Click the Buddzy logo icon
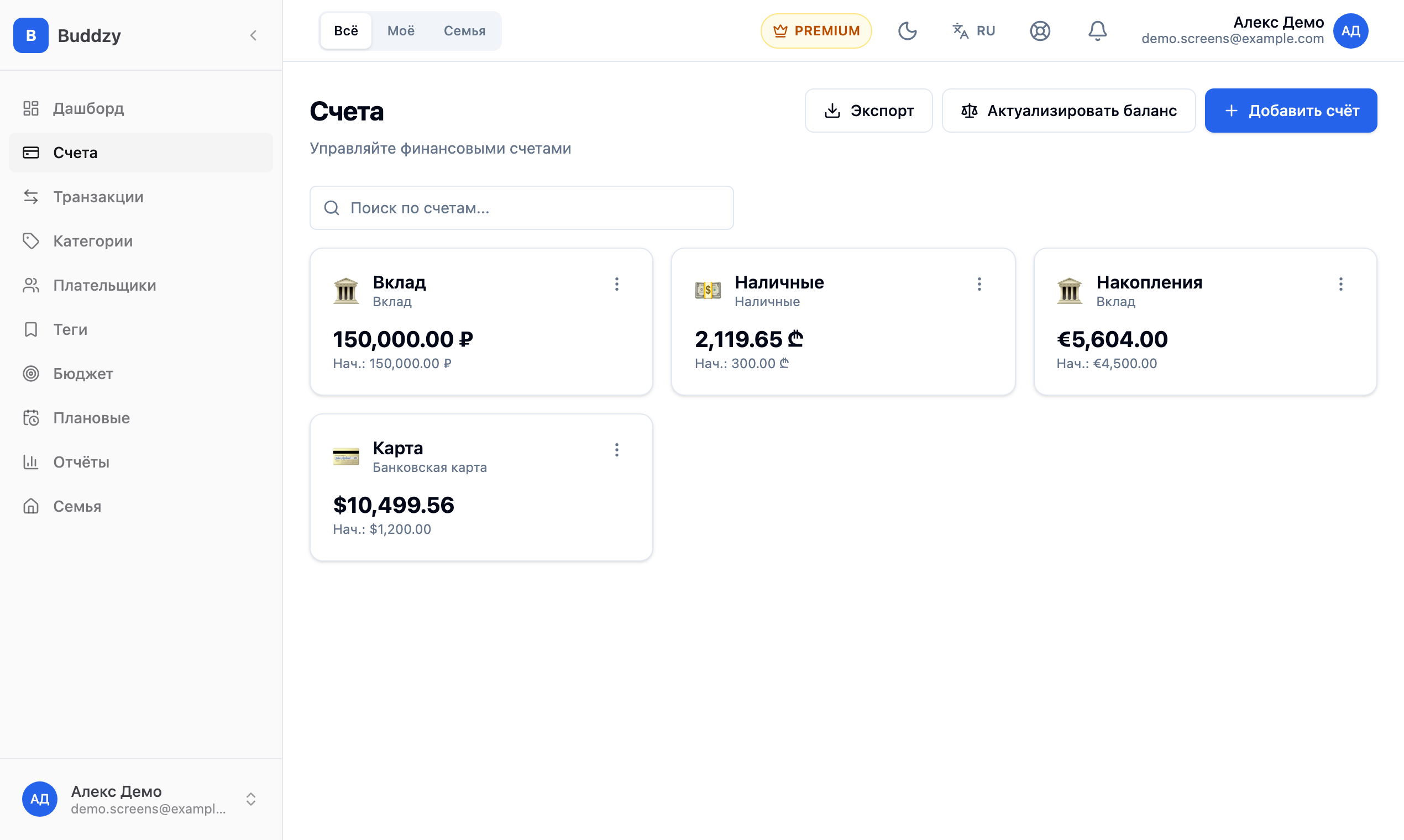Viewport: 1404px width, 840px height. [x=30, y=35]
